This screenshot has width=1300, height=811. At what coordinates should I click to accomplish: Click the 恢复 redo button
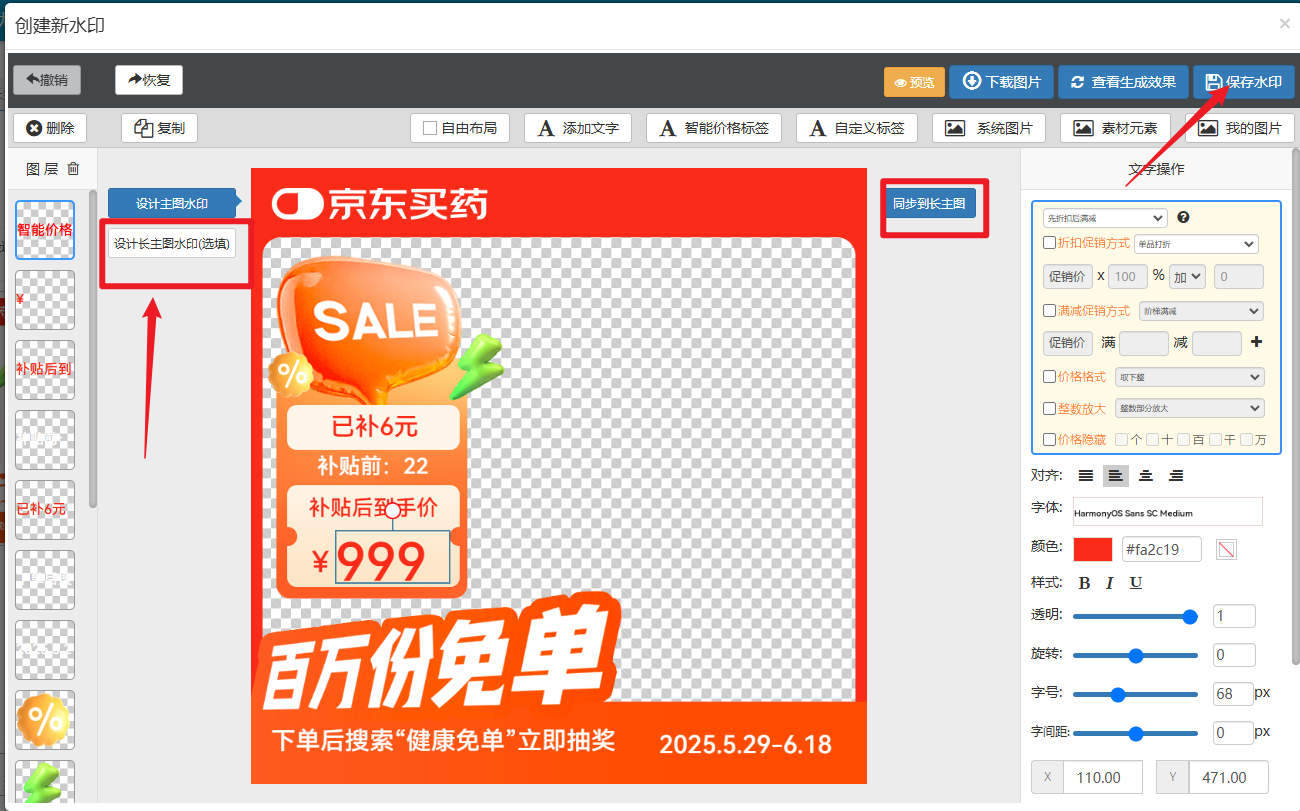pos(149,80)
